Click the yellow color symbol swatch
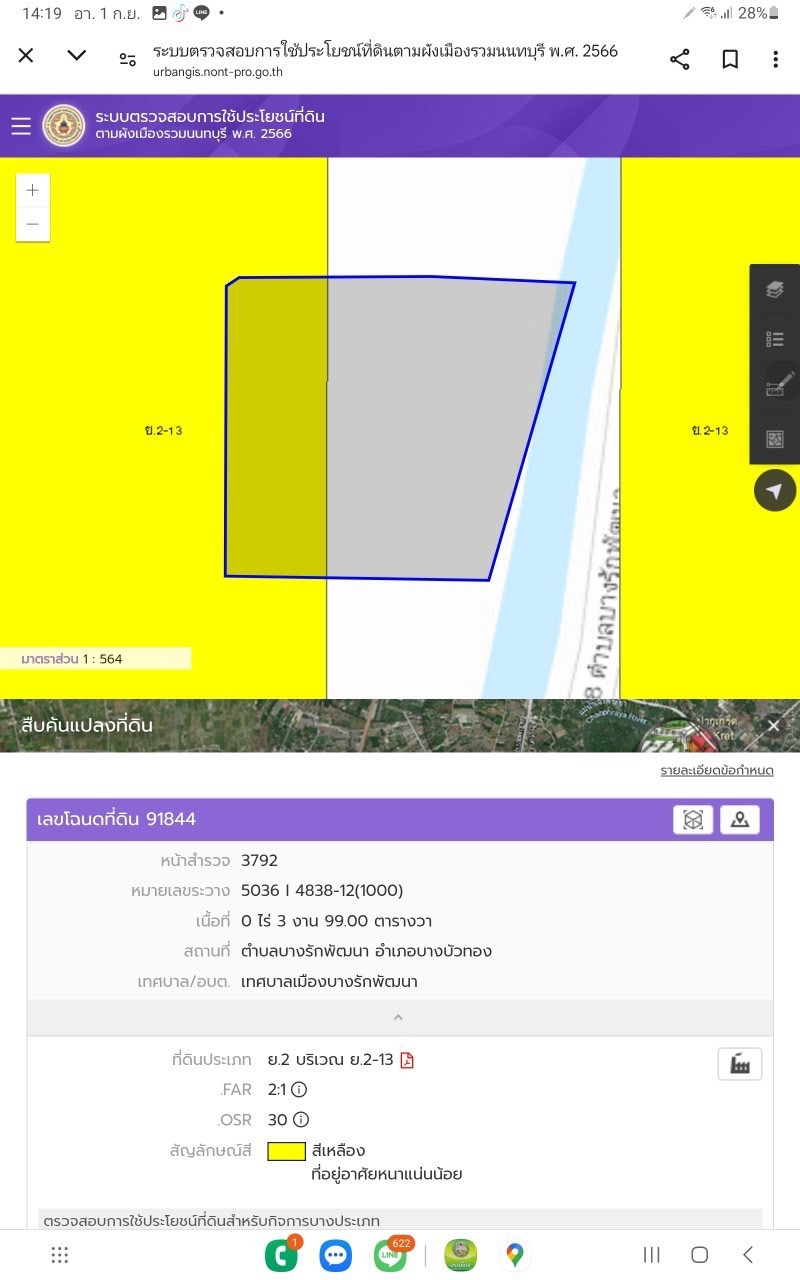The image size is (800, 1280). tap(286, 1151)
